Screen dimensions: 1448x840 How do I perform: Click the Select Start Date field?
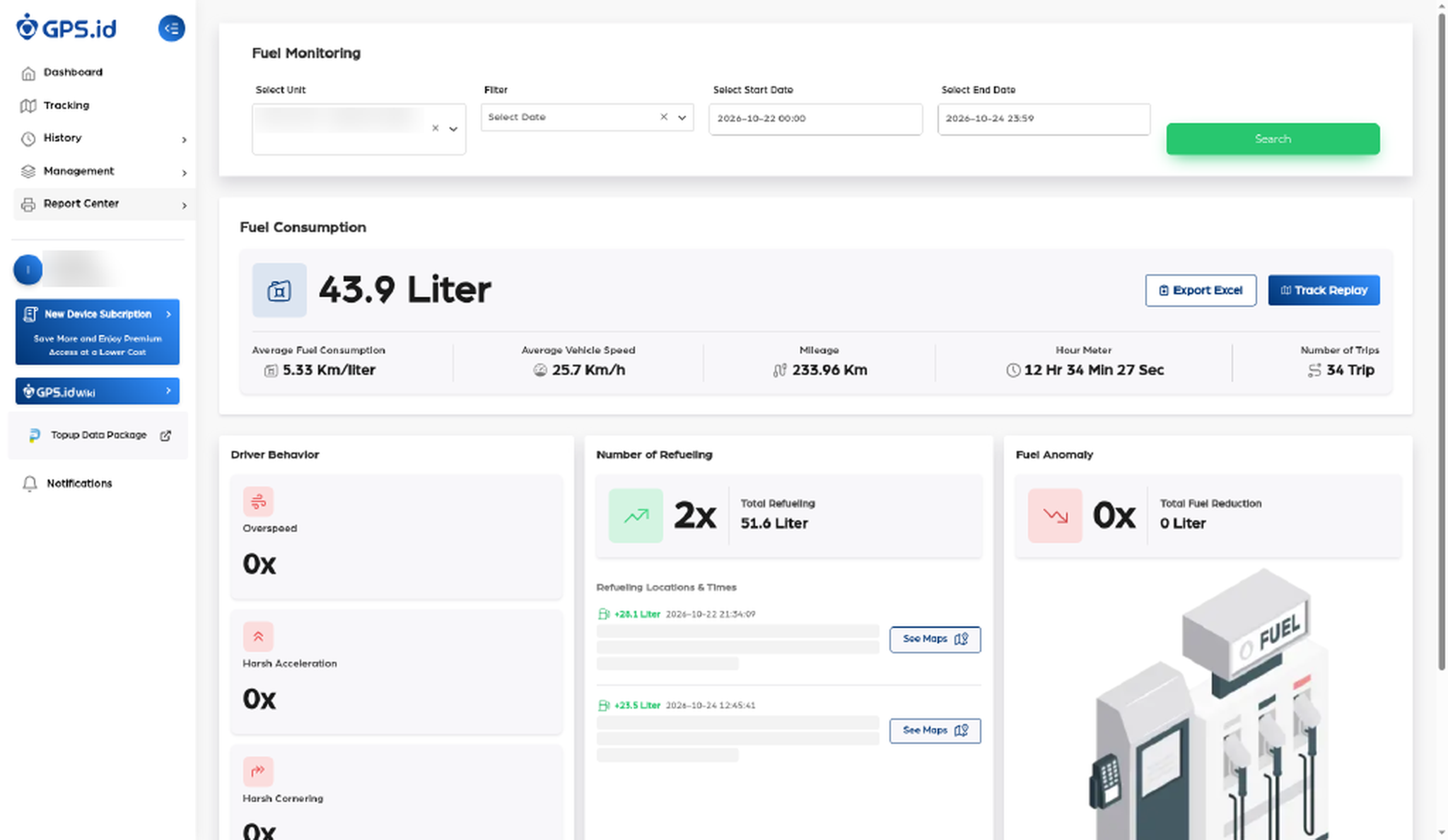click(815, 119)
